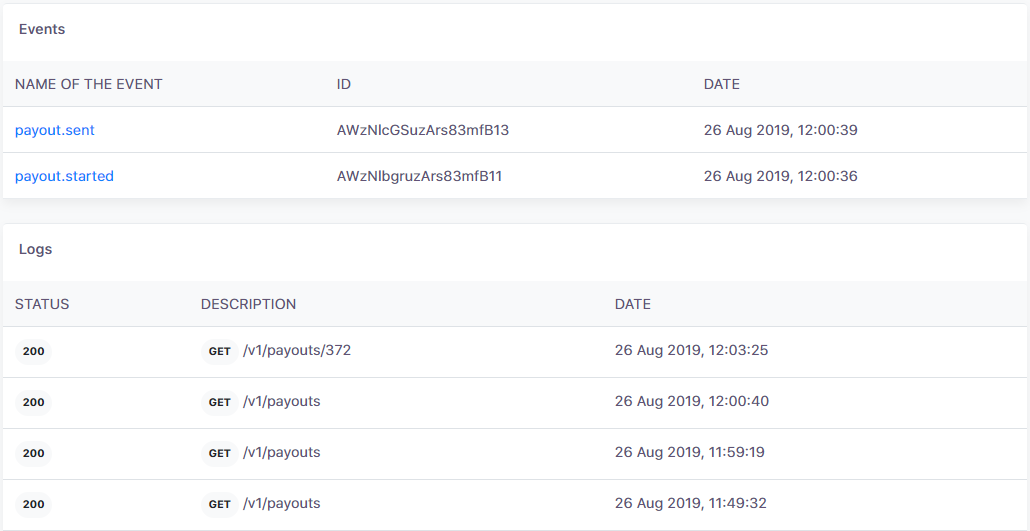
Task: Click the Events section title
Action: pyautogui.click(x=42, y=29)
